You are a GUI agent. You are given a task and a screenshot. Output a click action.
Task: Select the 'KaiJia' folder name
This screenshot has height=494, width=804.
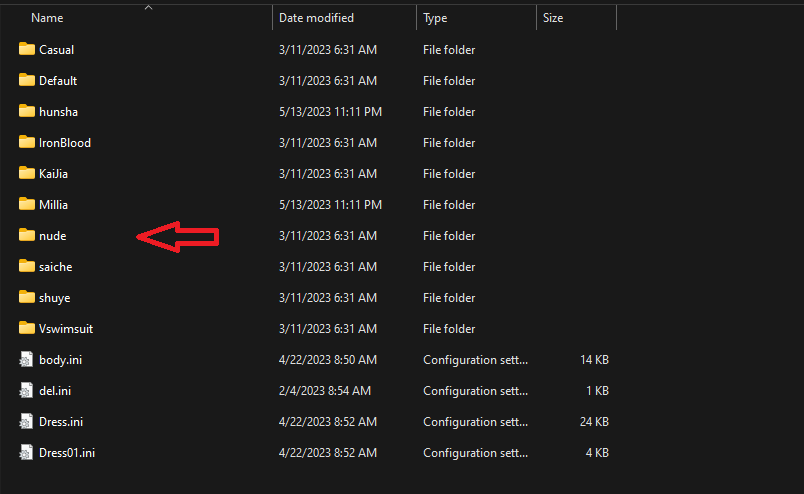pyautogui.click(x=53, y=174)
